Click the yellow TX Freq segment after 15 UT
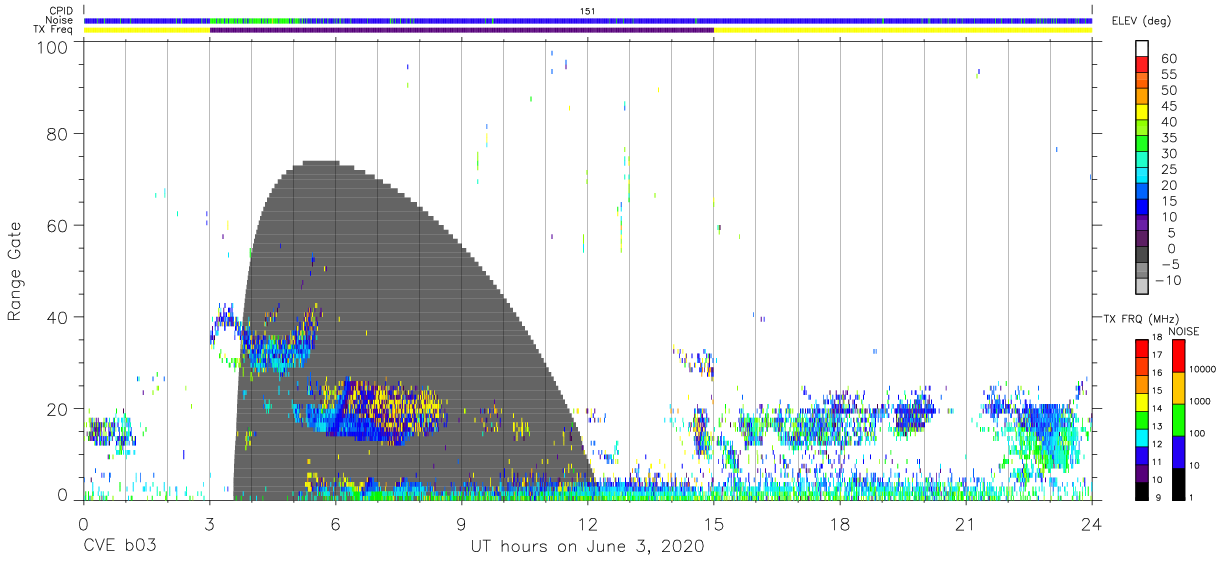 pos(903,30)
